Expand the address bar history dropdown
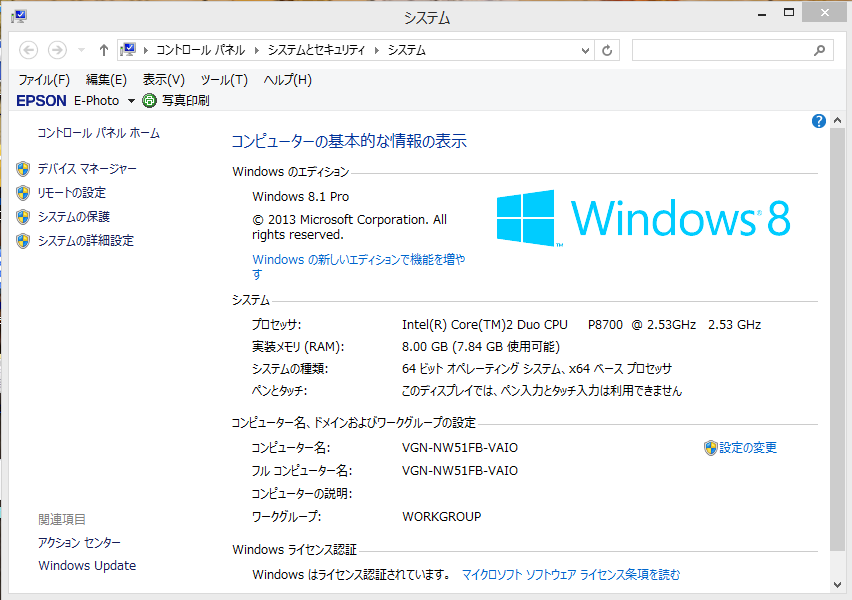 (585, 51)
